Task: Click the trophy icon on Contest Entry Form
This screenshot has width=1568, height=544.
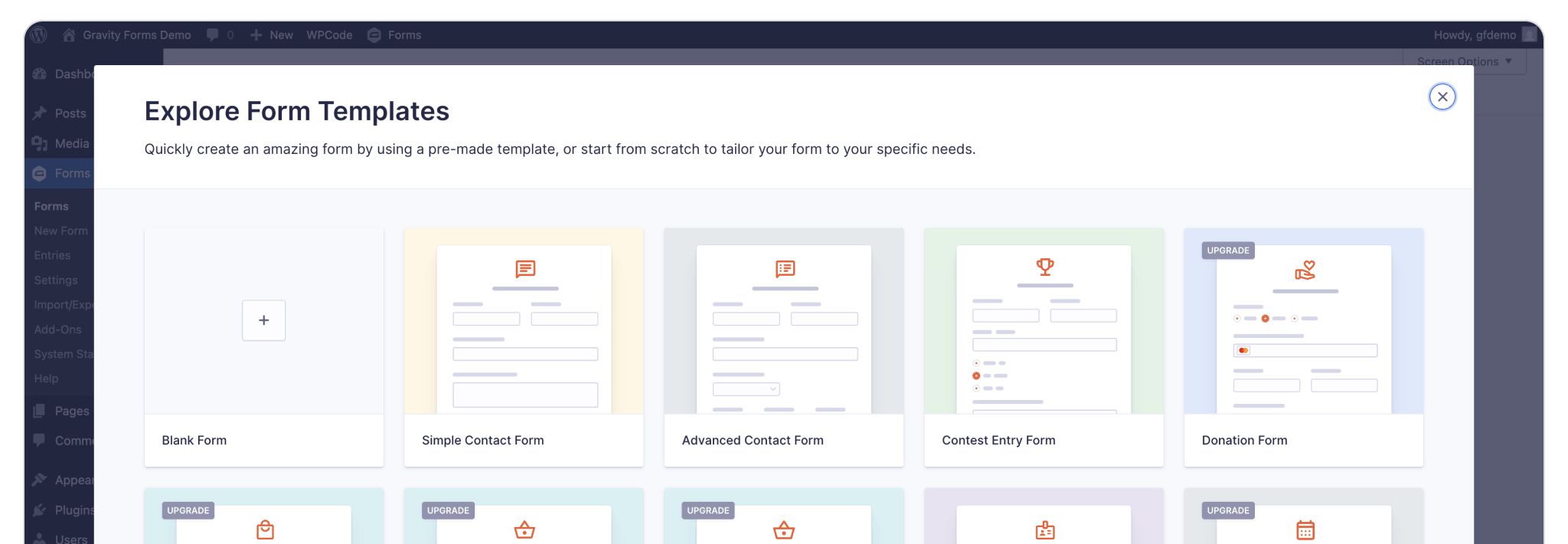Action: pyautogui.click(x=1045, y=267)
